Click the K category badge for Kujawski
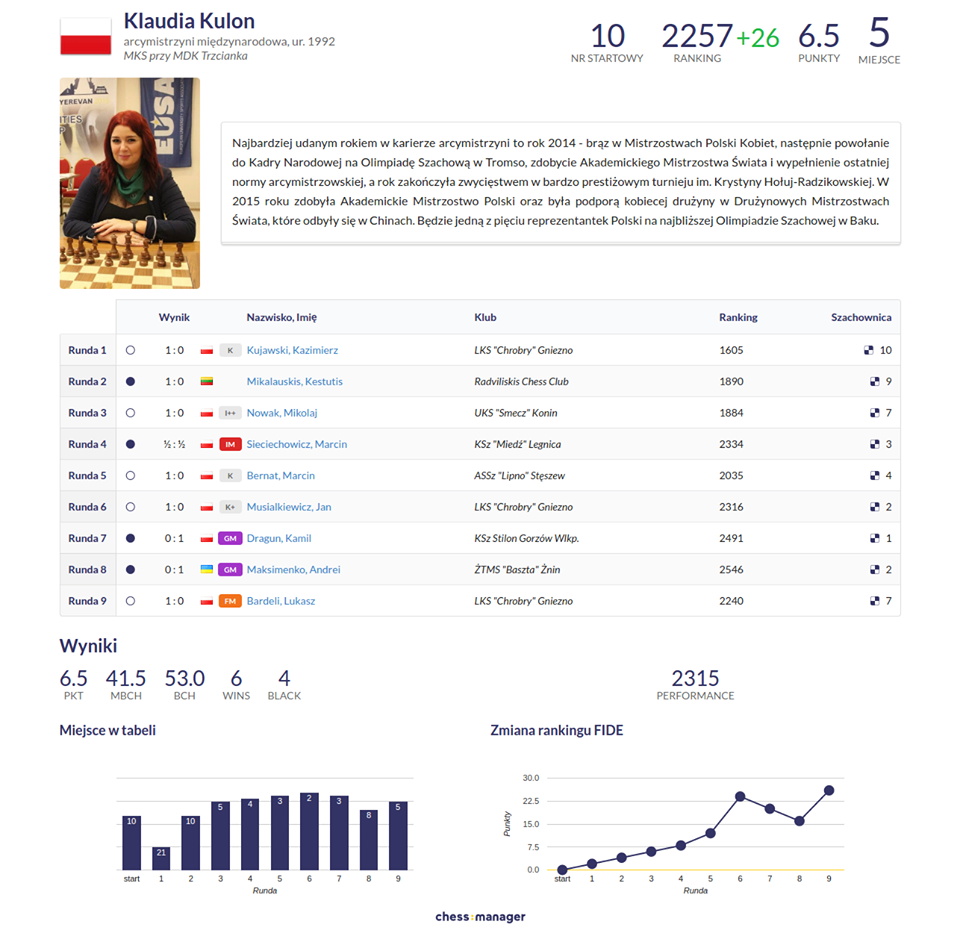Image resolution: width=960 pixels, height=939 pixels. point(230,350)
